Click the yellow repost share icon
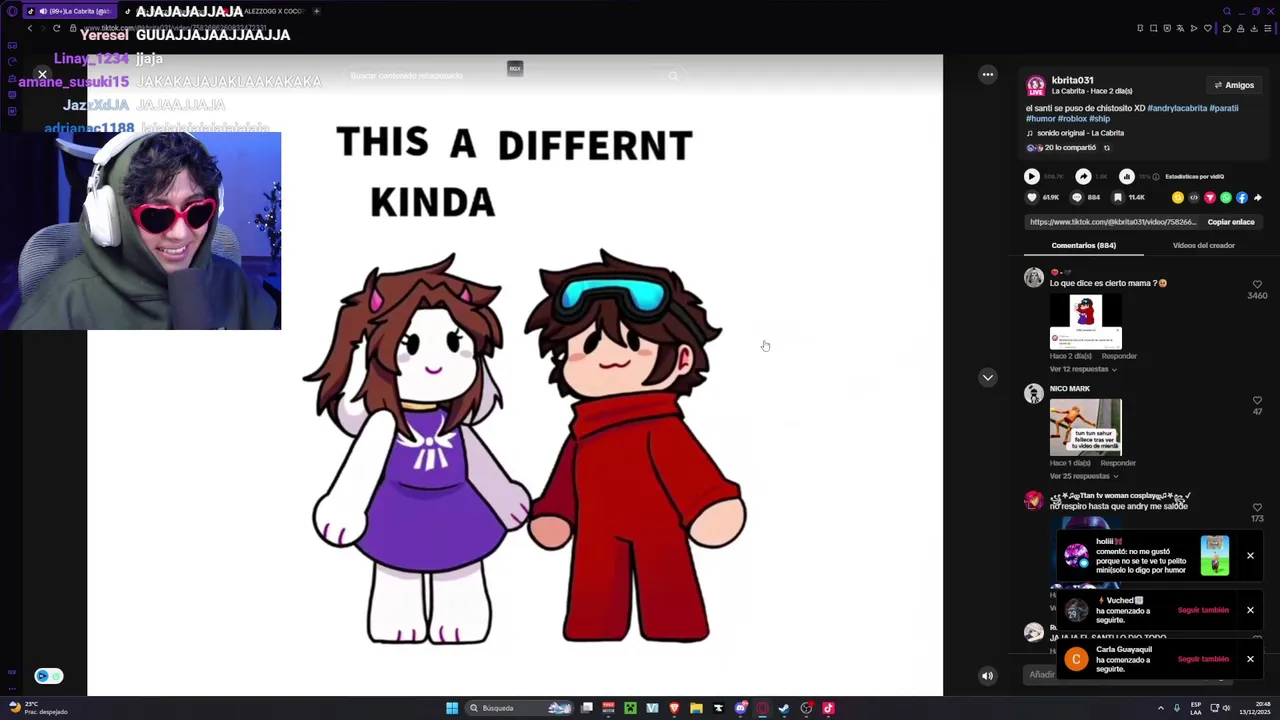1280x720 pixels. pos(1178,197)
